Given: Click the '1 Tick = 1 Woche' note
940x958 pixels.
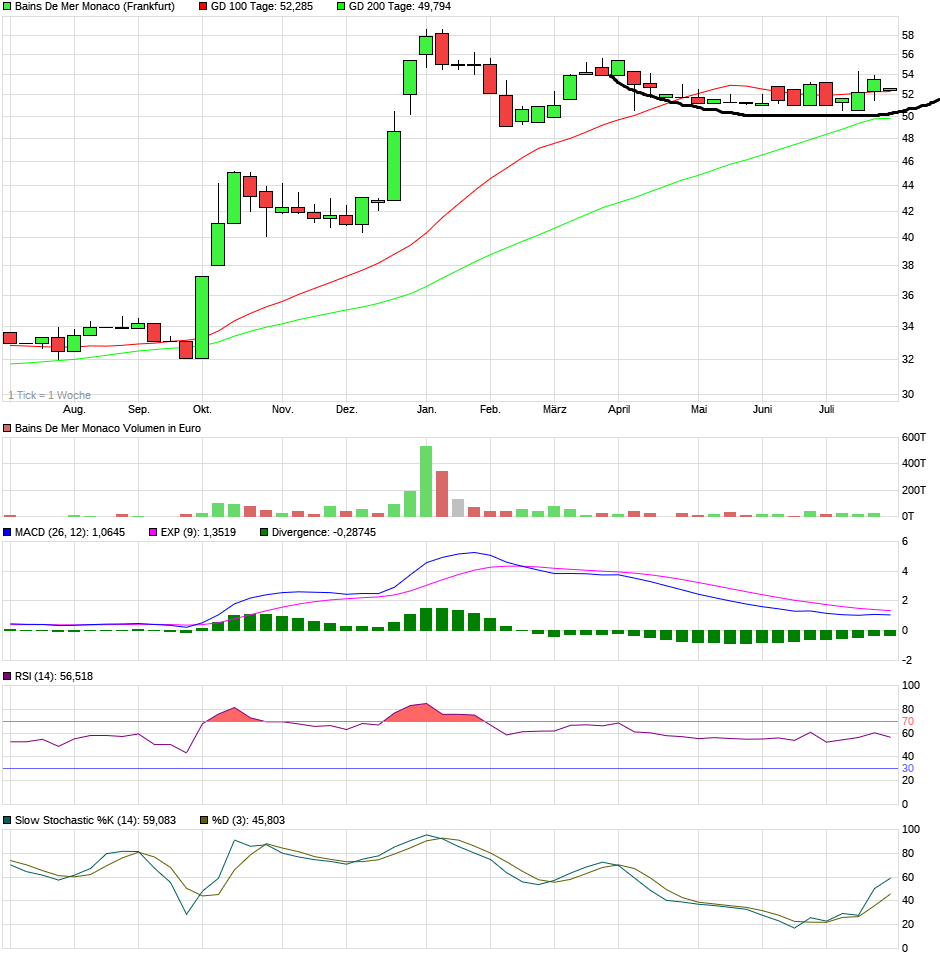Looking at the screenshot, I should coord(49,395).
